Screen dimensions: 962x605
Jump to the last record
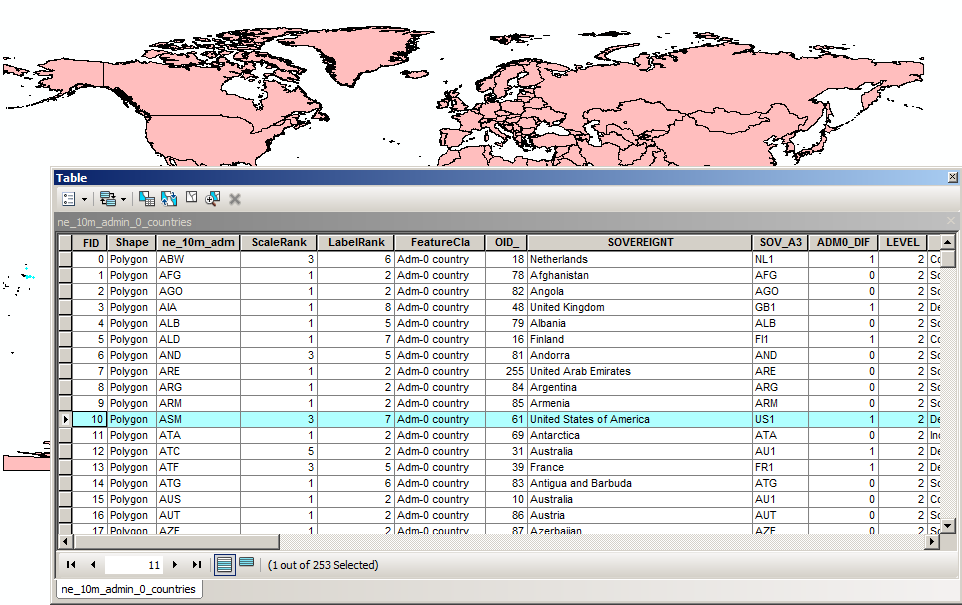[x=197, y=564]
